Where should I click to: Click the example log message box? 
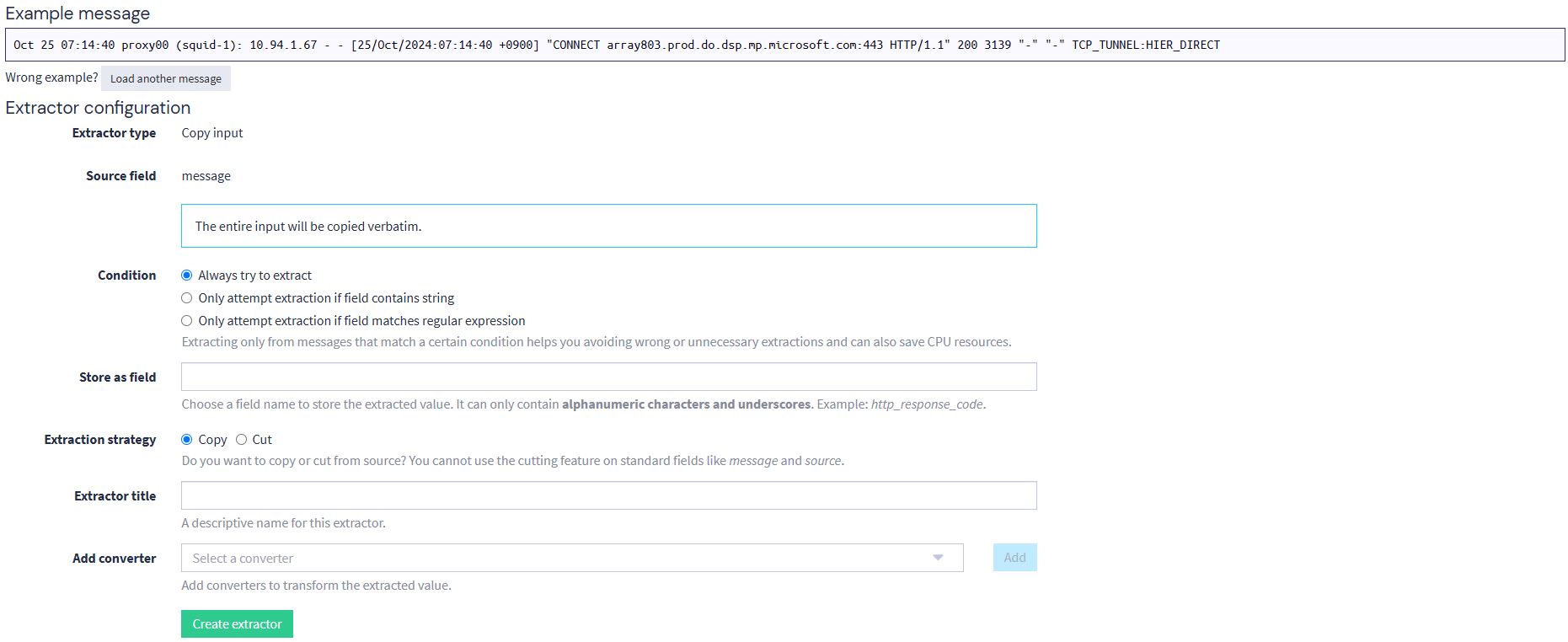[784, 45]
